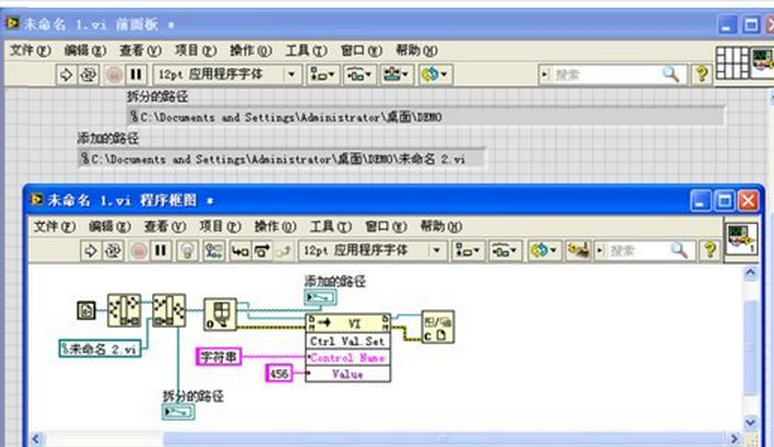
Task: Open 编辑 menu in front panel window
Action: [85, 50]
